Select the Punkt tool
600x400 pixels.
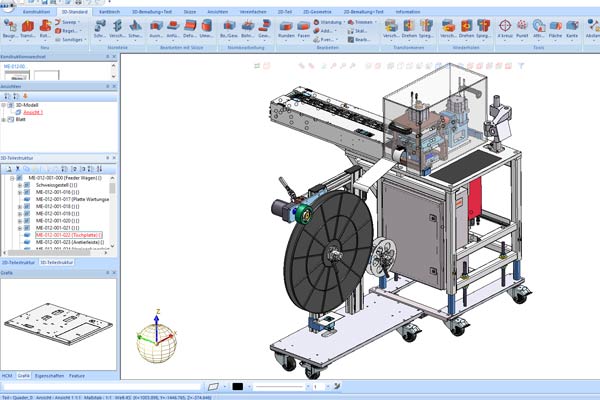pos(522,29)
